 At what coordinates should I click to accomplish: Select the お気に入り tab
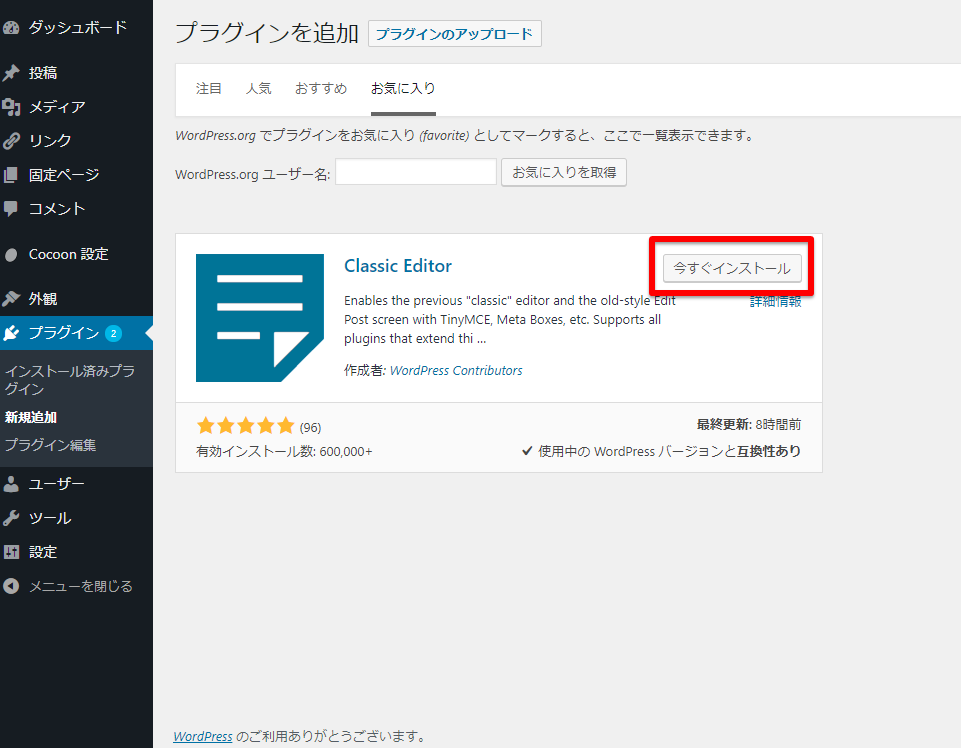click(x=403, y=89)
